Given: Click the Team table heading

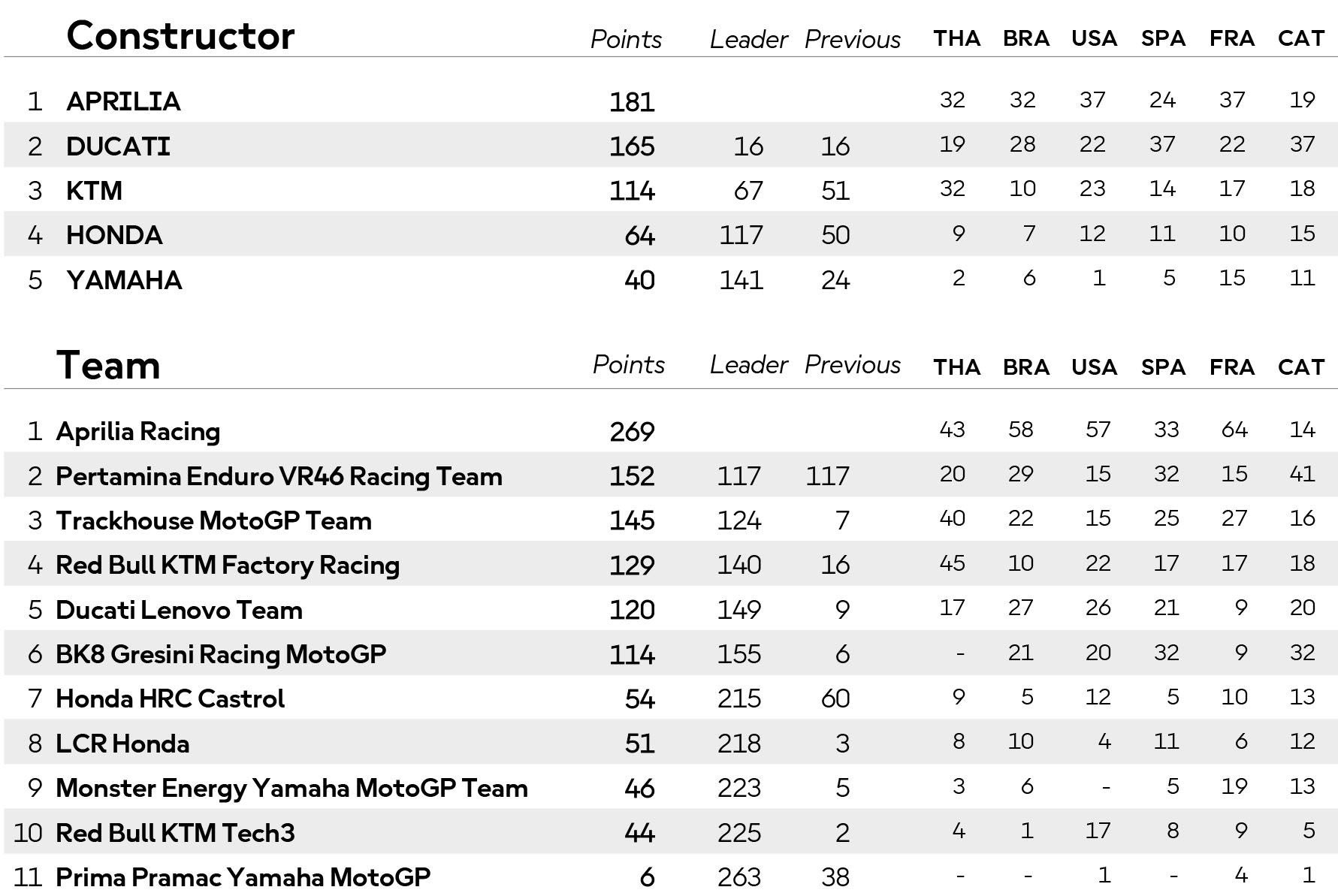Looking at the screenshot, I should [x=108, y=366].
